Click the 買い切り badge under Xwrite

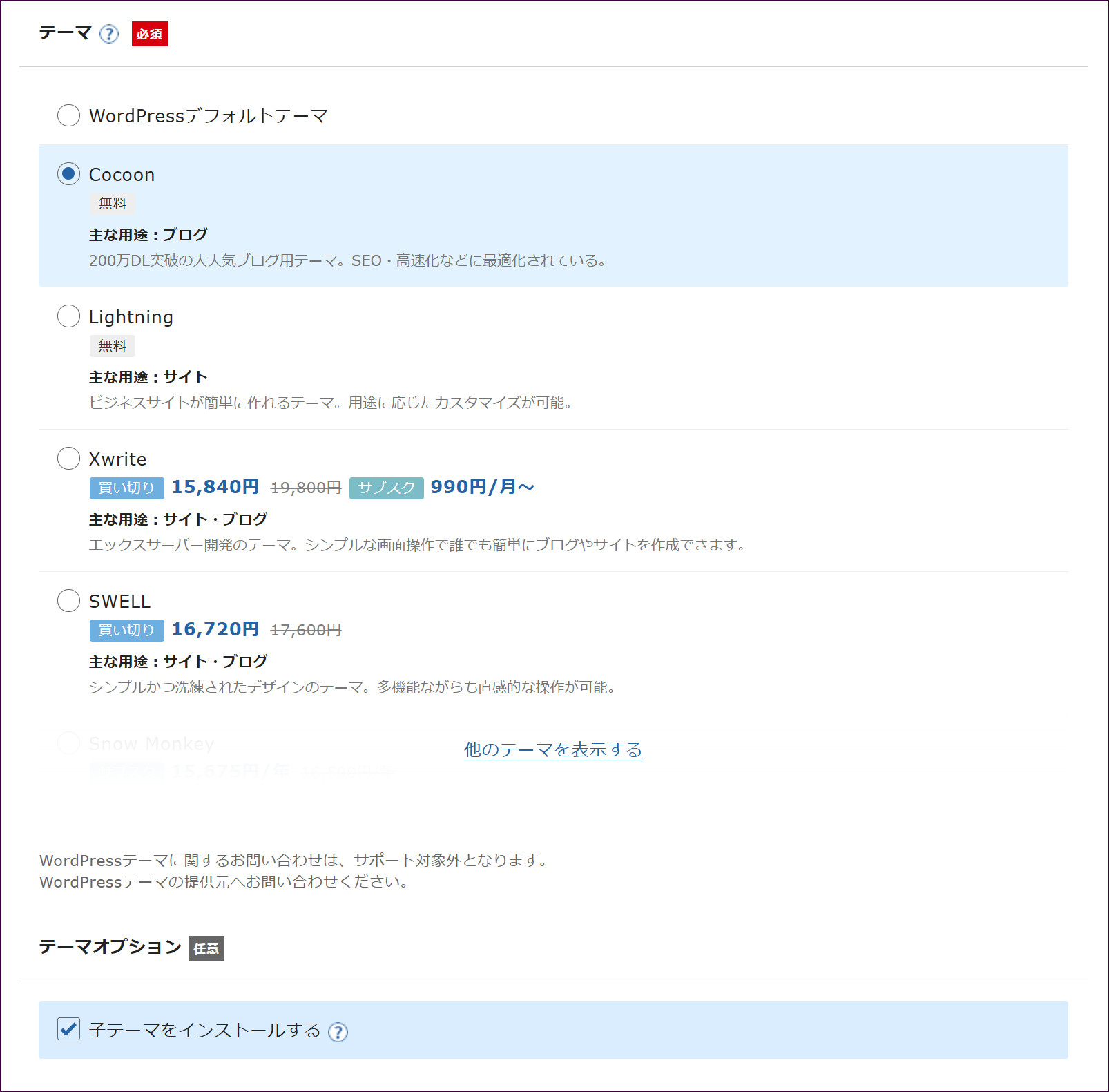coord(127,488)
